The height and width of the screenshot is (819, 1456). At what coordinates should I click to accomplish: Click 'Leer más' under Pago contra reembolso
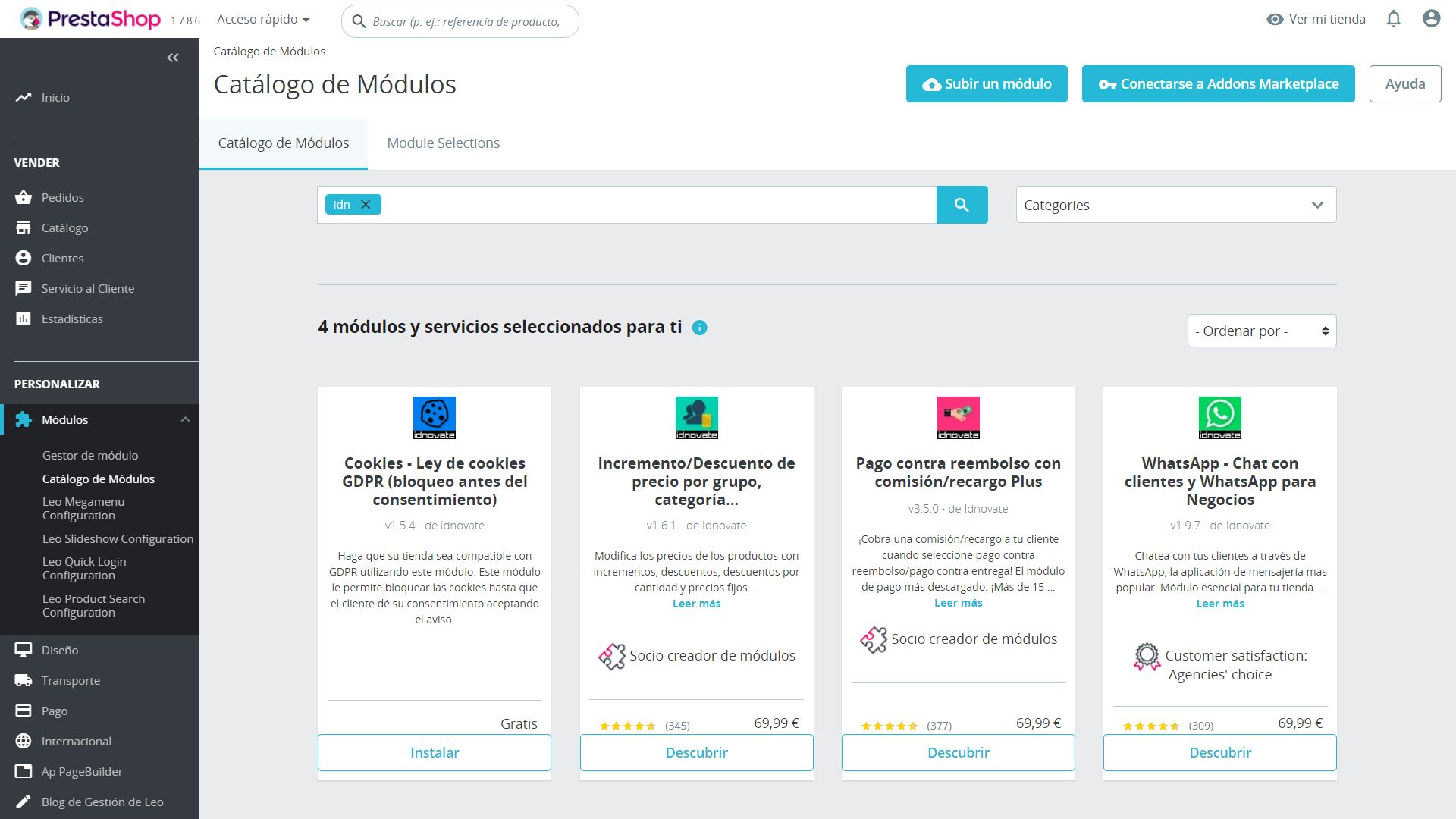pos(958,603)
